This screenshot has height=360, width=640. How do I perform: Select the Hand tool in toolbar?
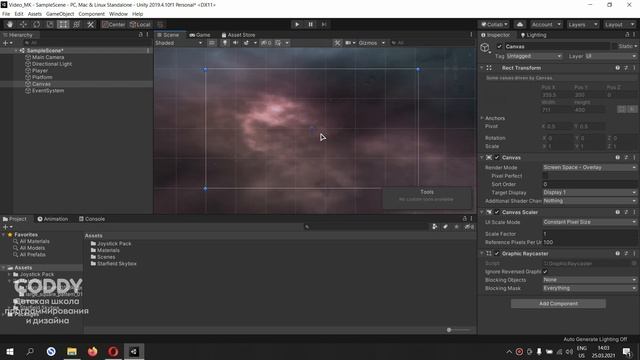tap(10, 24)
